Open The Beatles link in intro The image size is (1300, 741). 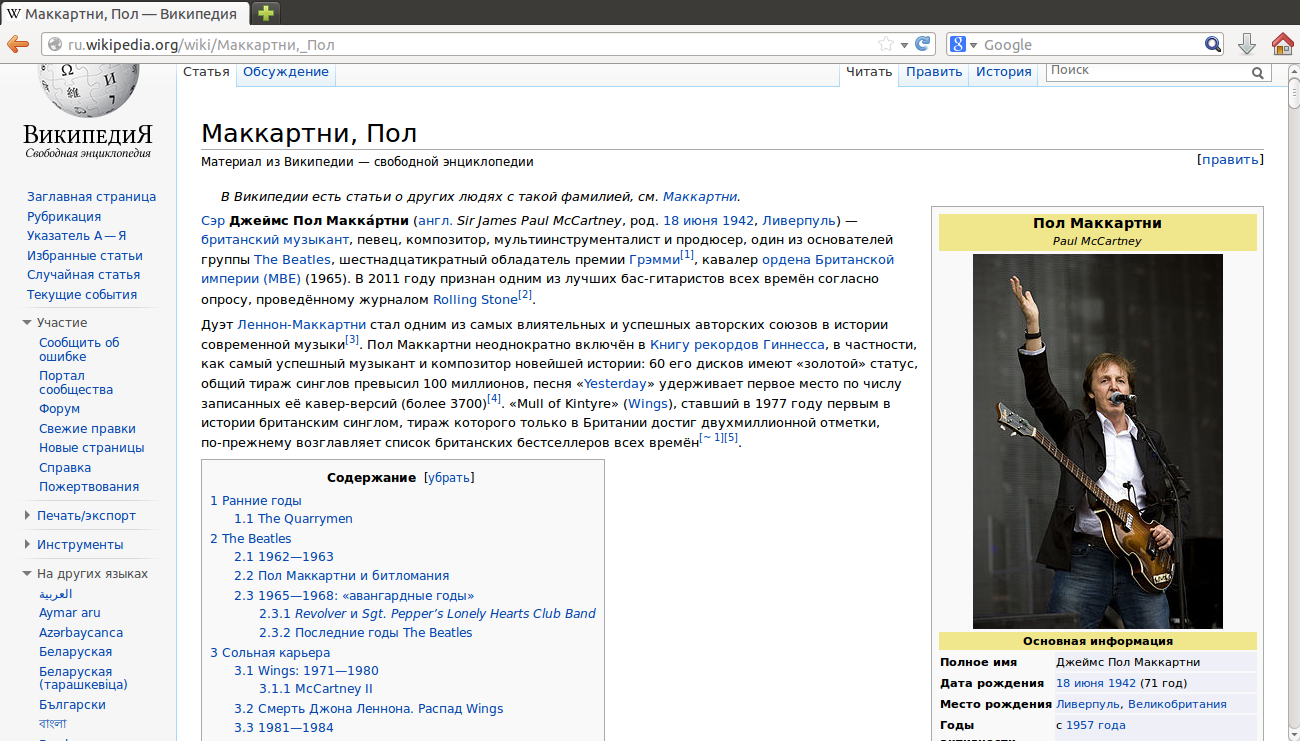click(x=292, y=260)
